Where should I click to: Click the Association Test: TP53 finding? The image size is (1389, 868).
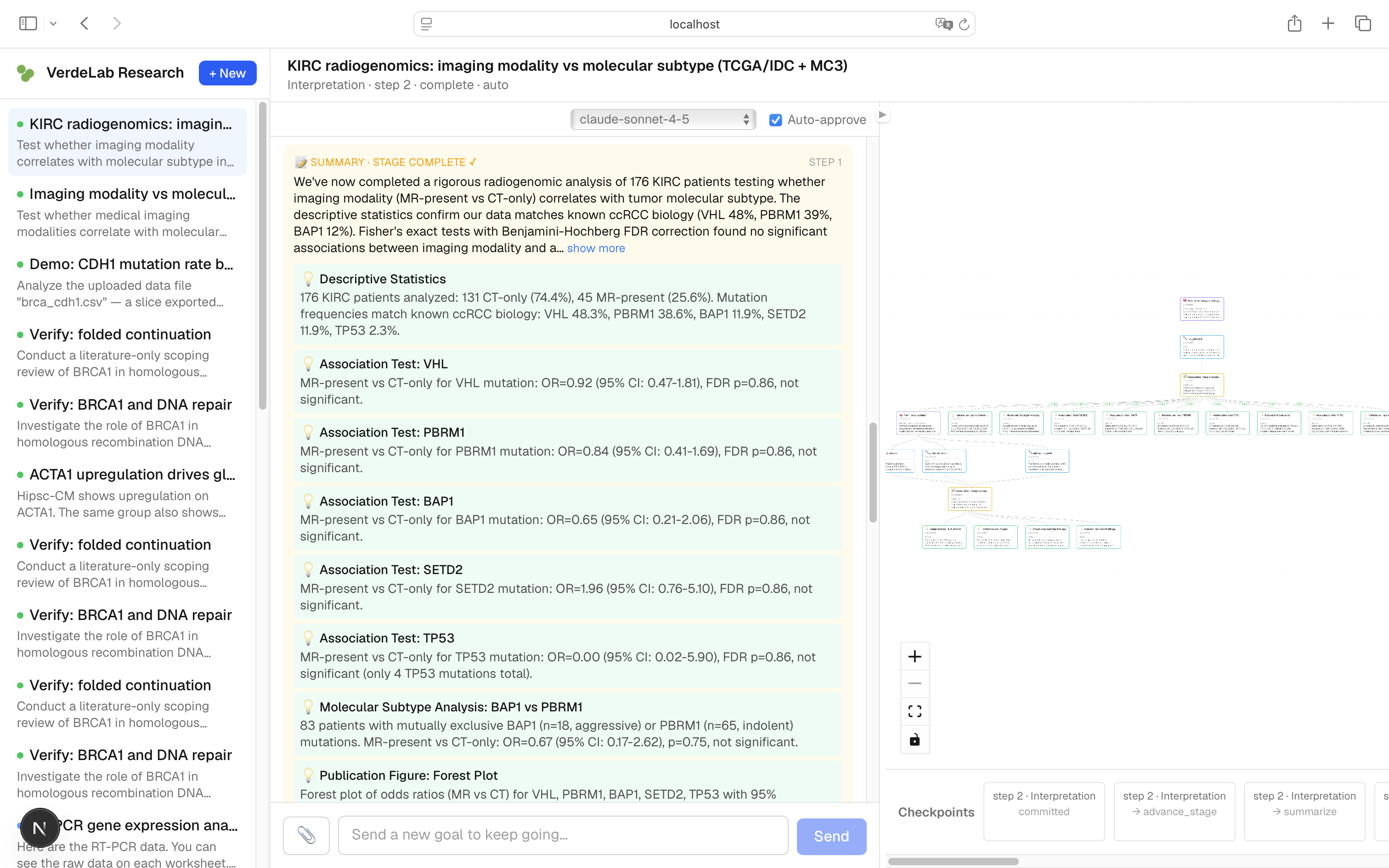568,656
